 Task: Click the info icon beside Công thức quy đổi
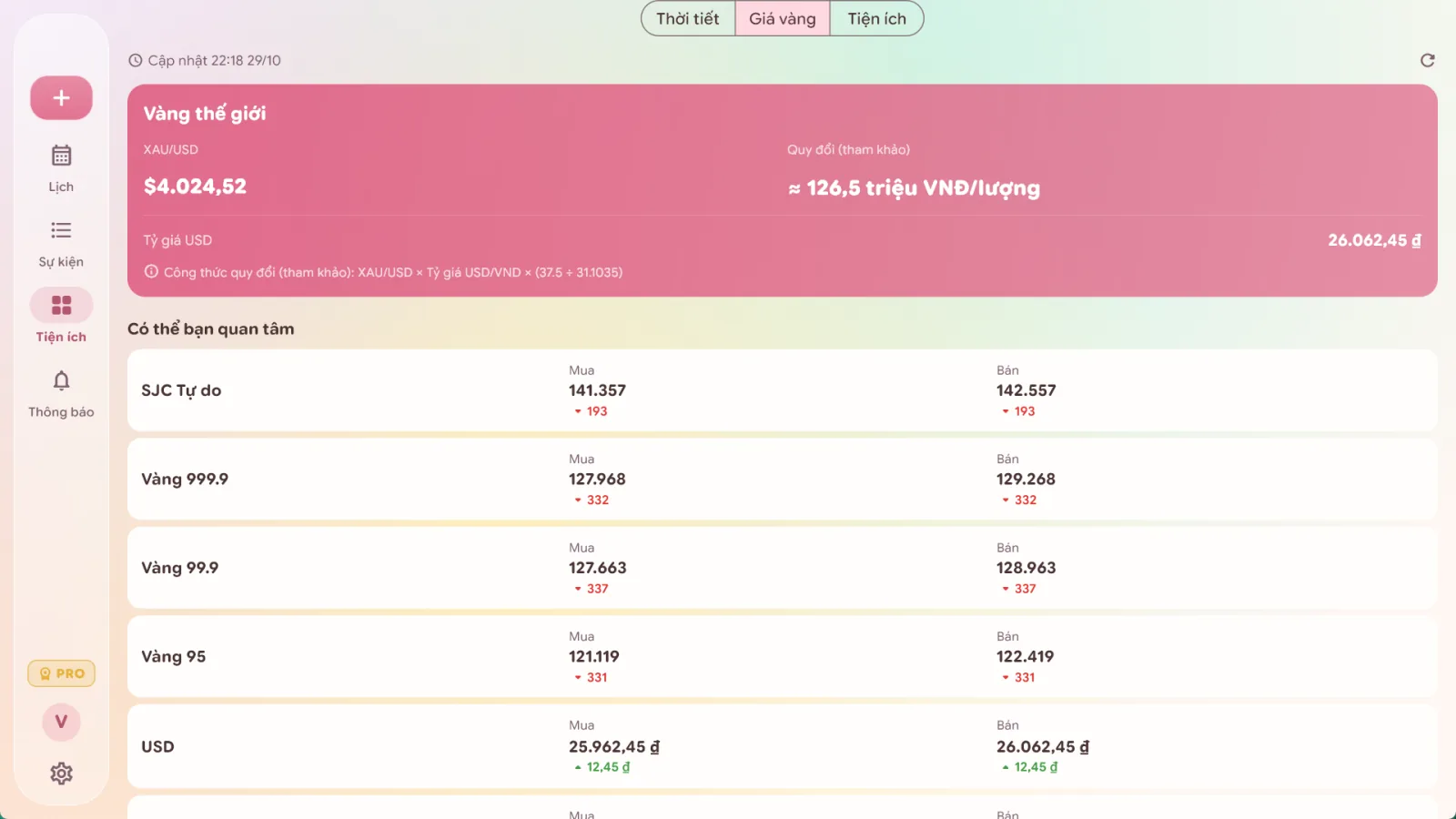151,271
